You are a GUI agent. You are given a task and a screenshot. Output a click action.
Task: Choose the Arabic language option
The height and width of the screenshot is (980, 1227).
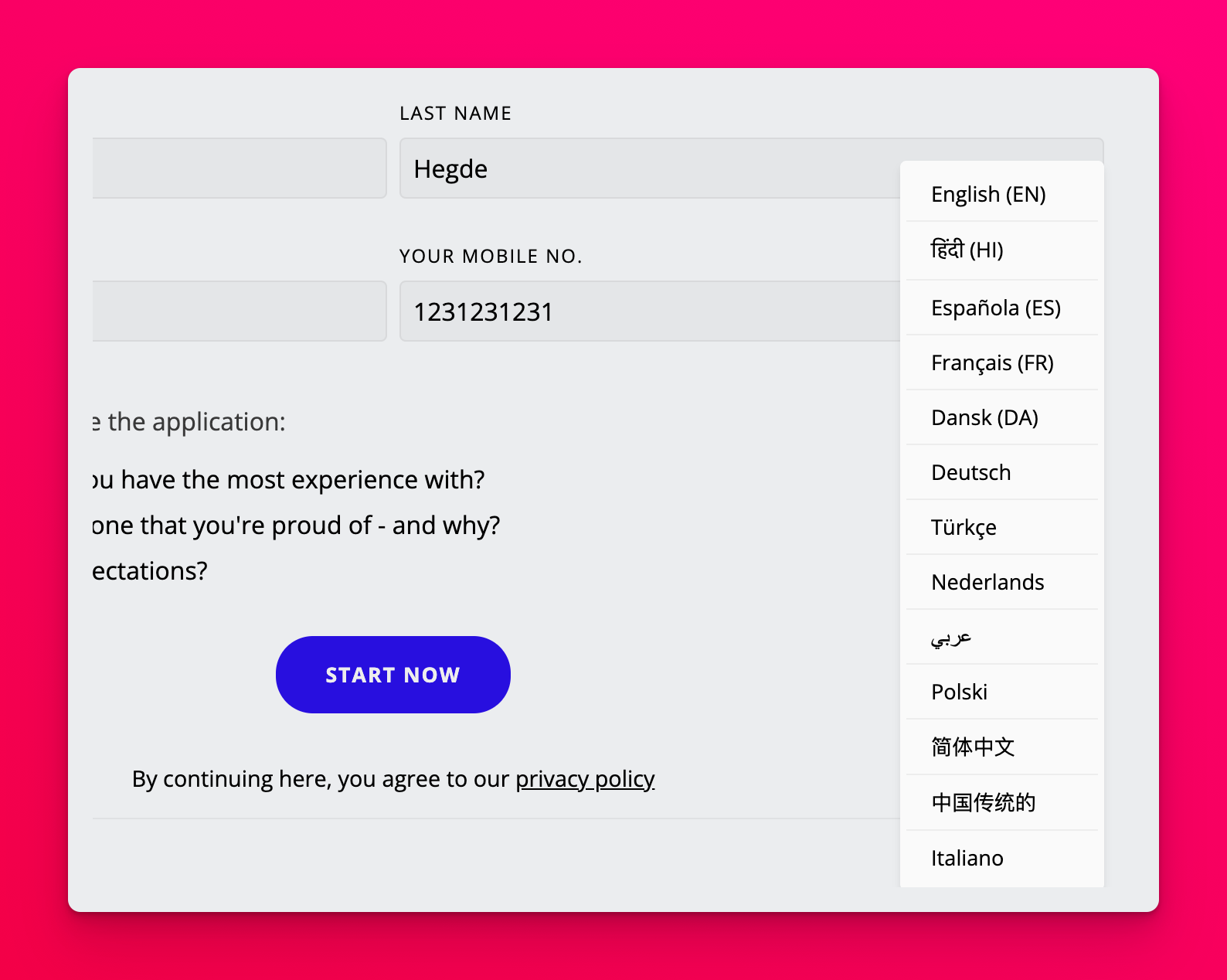click(x=951, y=637)
